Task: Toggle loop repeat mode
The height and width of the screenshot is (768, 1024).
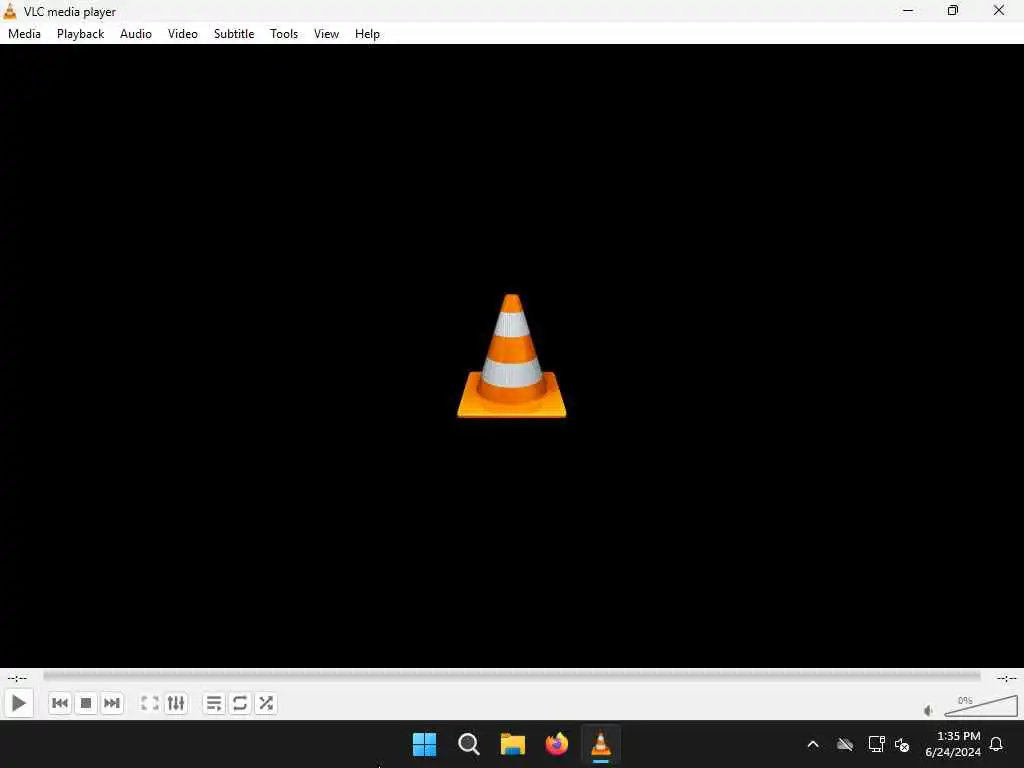Action: click(240, 703)
